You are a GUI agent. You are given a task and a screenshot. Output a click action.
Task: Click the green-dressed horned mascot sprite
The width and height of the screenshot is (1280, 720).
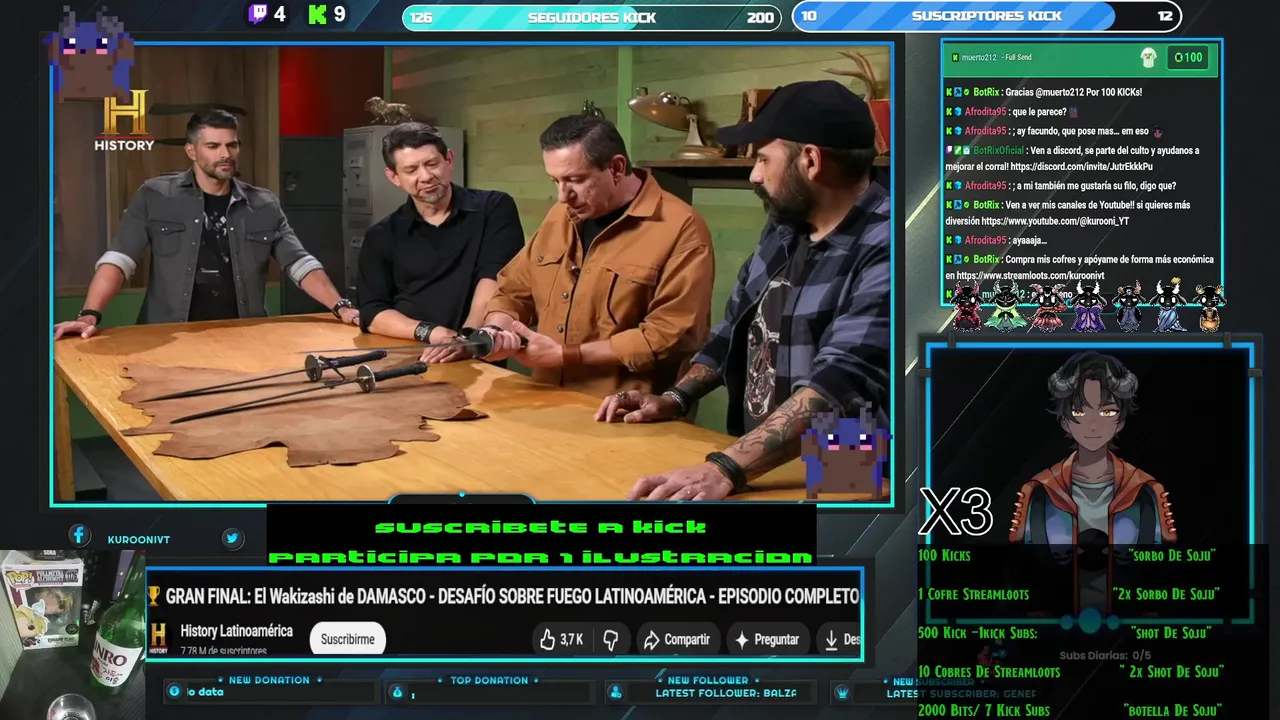tap(1005, 306)
